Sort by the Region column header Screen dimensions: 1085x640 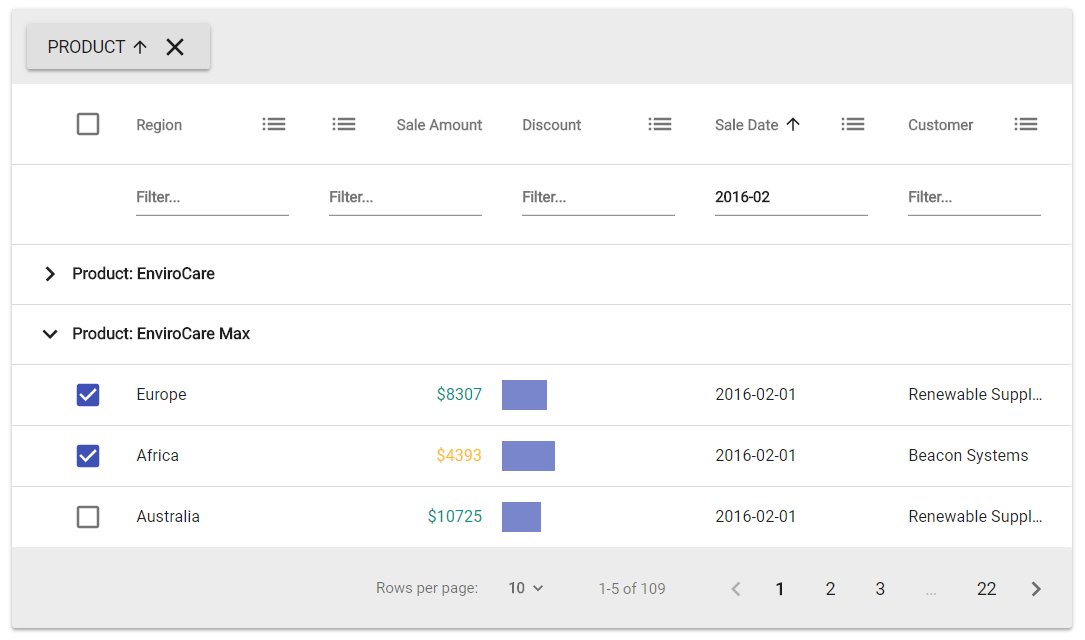159,125
